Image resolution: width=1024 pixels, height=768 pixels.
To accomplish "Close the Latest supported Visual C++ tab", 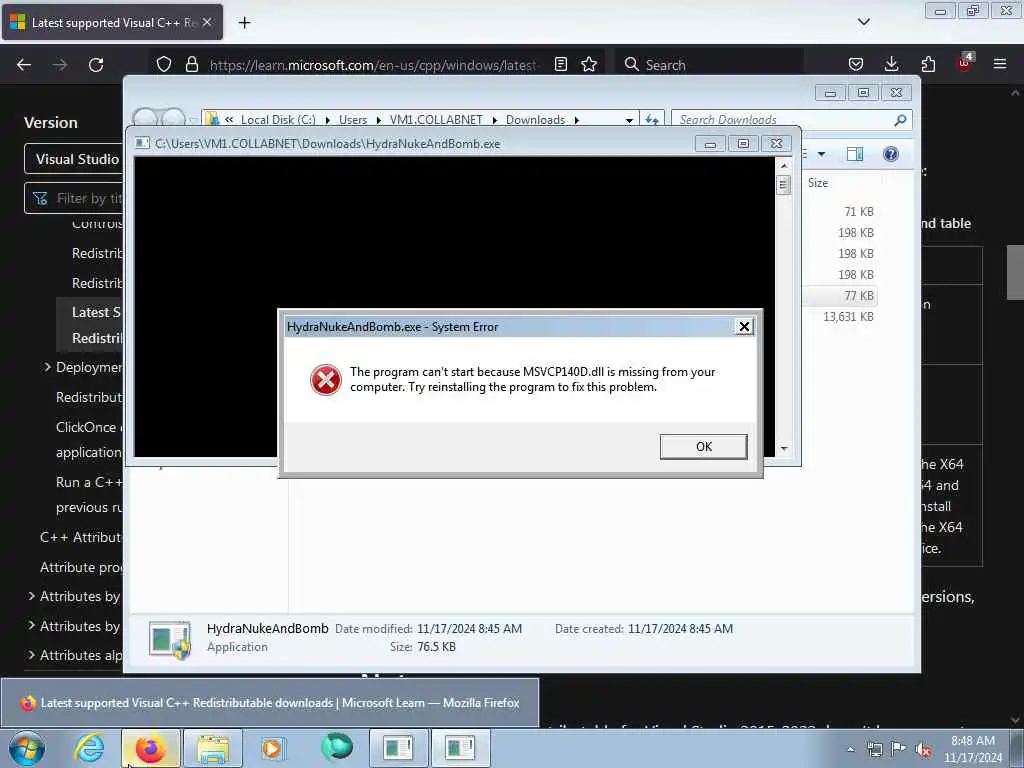I will coord(207,22).
